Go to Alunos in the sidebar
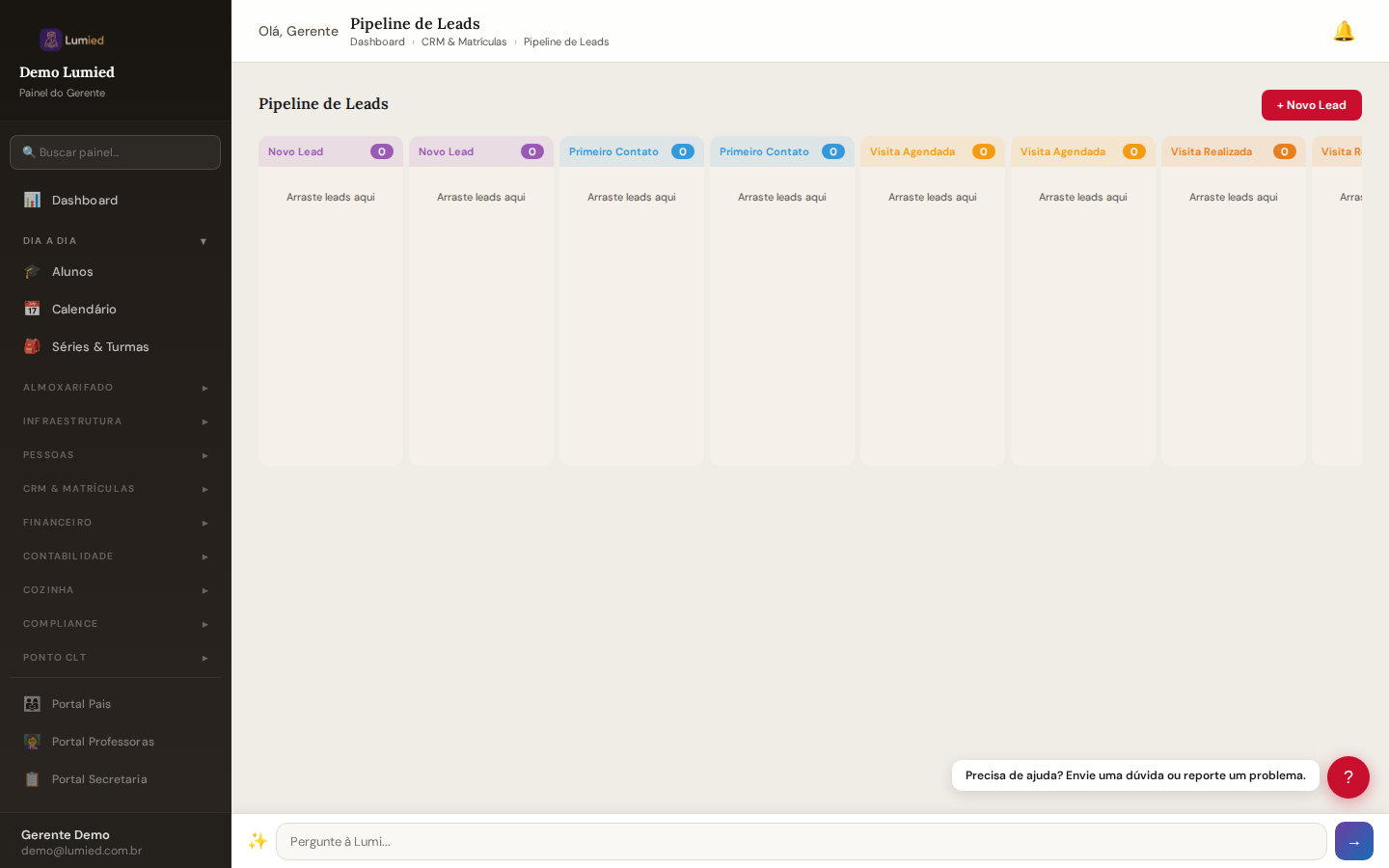Screen dimensions: 1389x868 [72, 272]
